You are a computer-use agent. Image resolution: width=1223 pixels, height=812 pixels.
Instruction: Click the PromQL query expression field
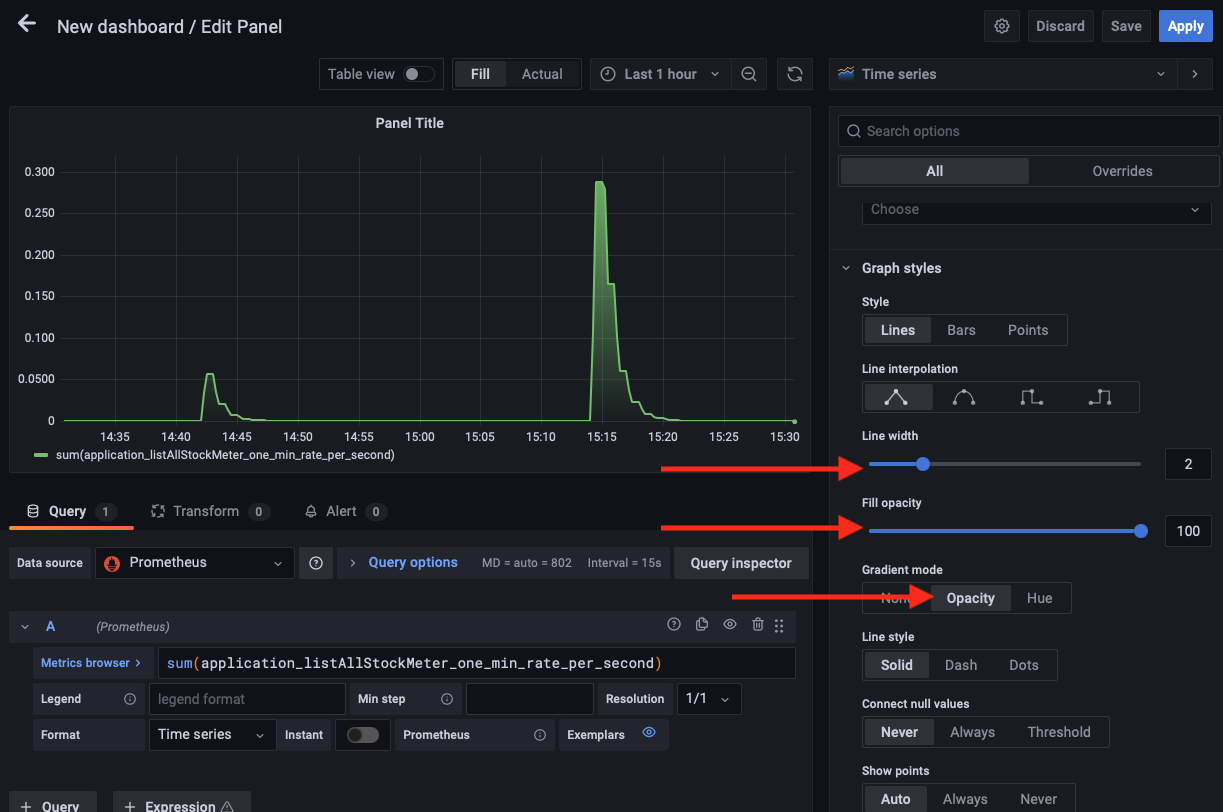tap(475, 663)
